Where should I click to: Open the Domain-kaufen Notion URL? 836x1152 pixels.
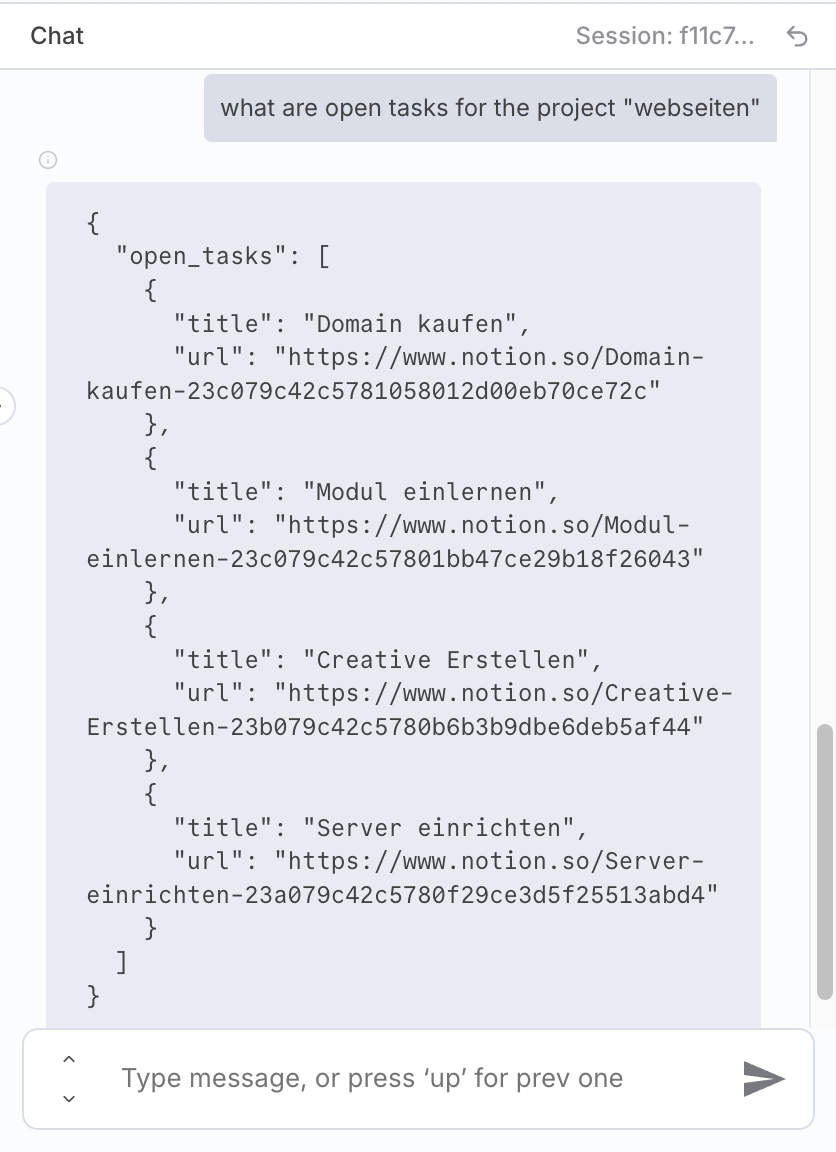[395, 374]
